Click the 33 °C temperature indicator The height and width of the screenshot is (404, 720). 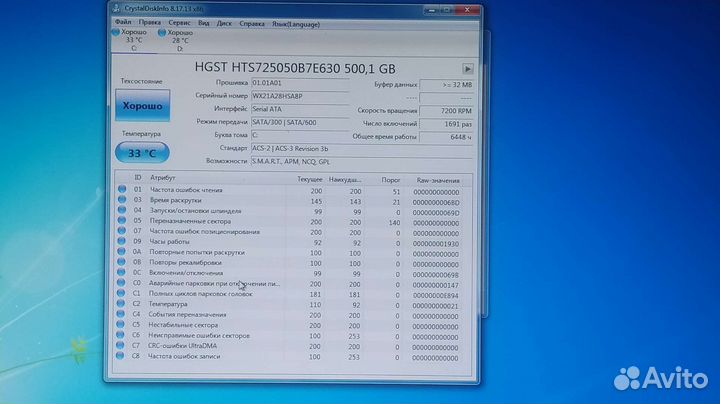coord(143,153)
